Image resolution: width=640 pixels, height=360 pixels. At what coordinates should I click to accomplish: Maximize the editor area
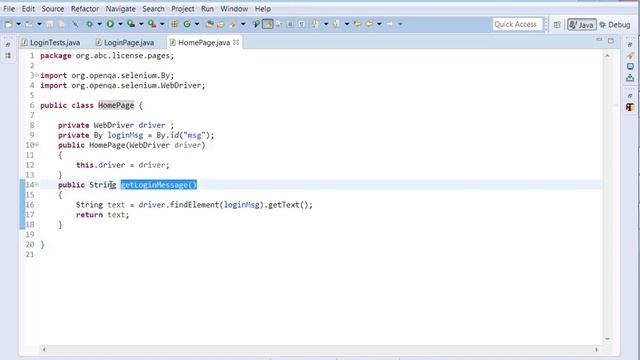point(611,40)
